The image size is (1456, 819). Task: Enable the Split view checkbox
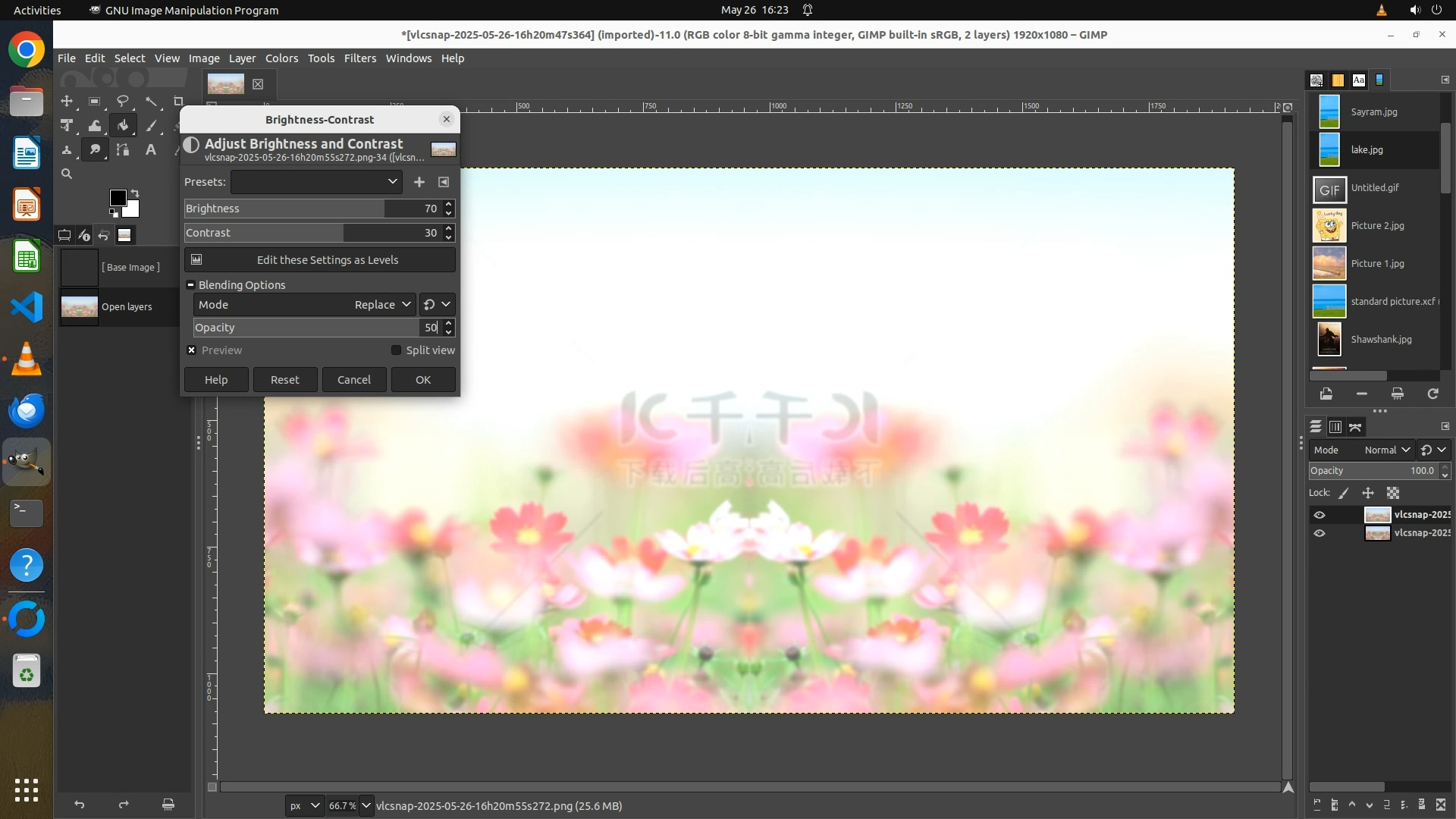396,350
